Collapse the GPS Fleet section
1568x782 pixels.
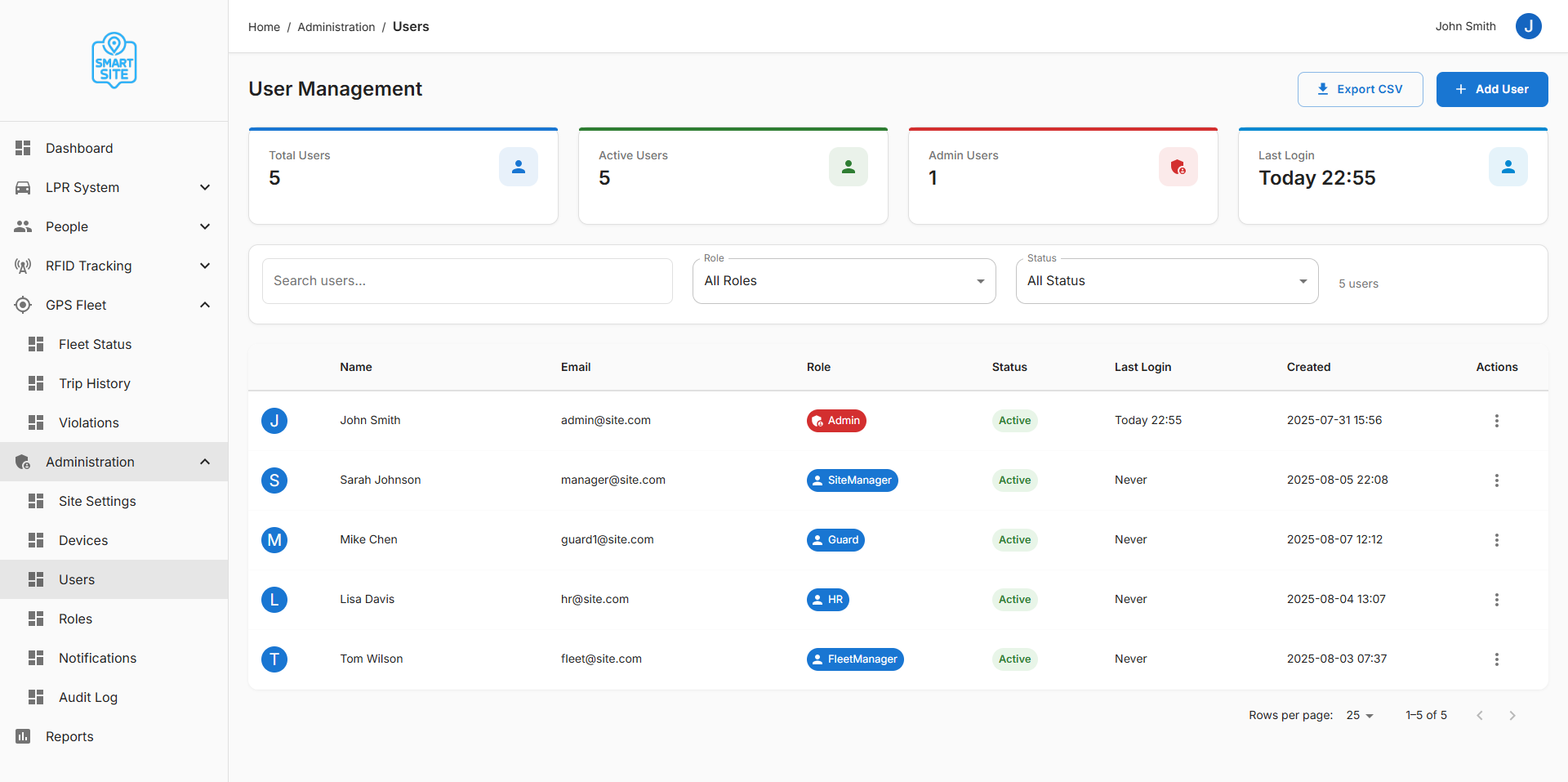(205, 305)
